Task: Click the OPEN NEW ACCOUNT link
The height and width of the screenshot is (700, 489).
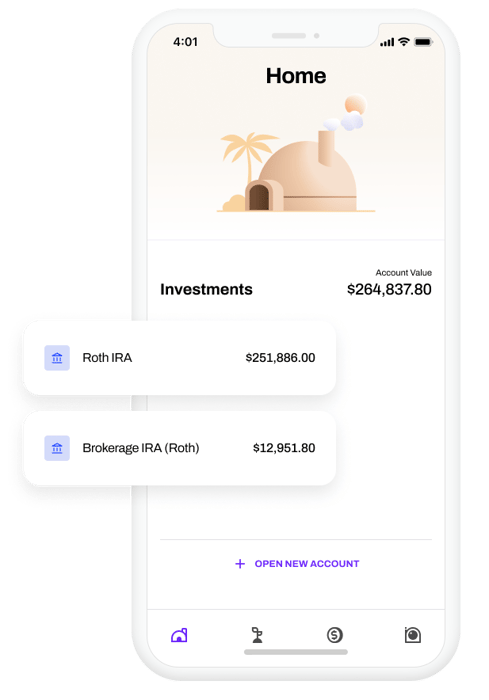Action: coord(307,564)
